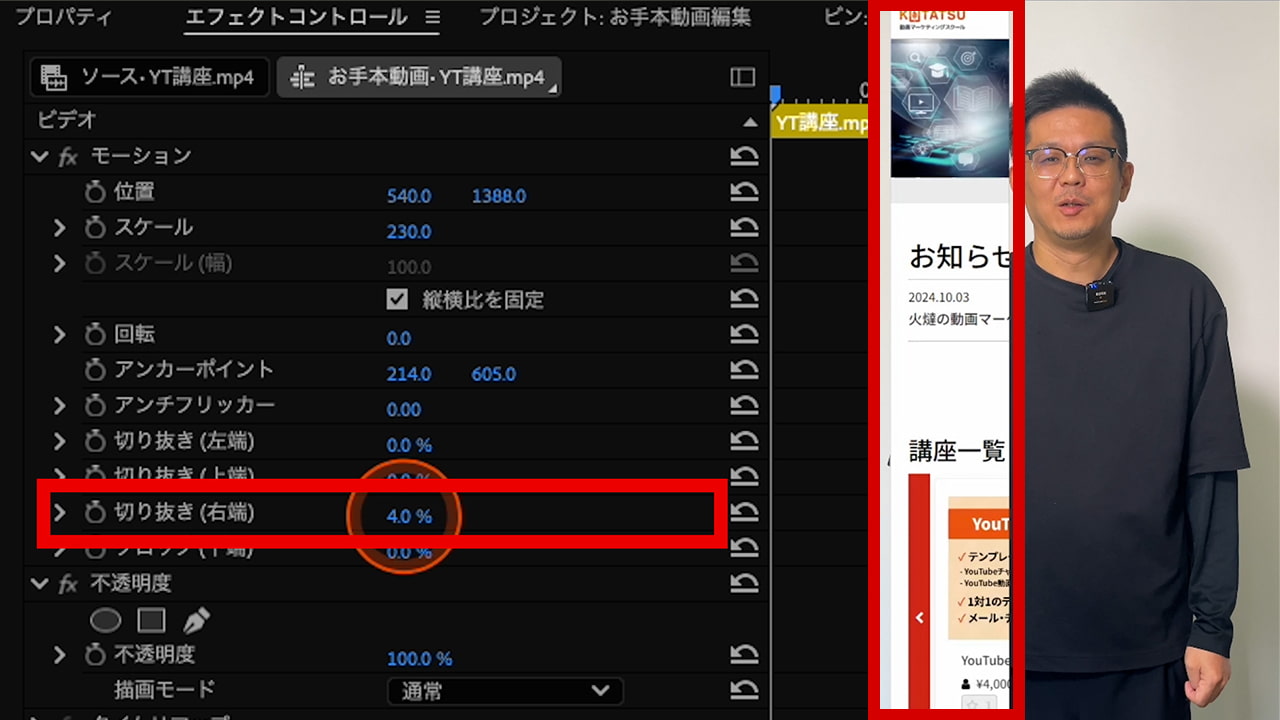The image size is (1280, 720).
Task: Reset the モーション effect
Action: click(744, 157)
